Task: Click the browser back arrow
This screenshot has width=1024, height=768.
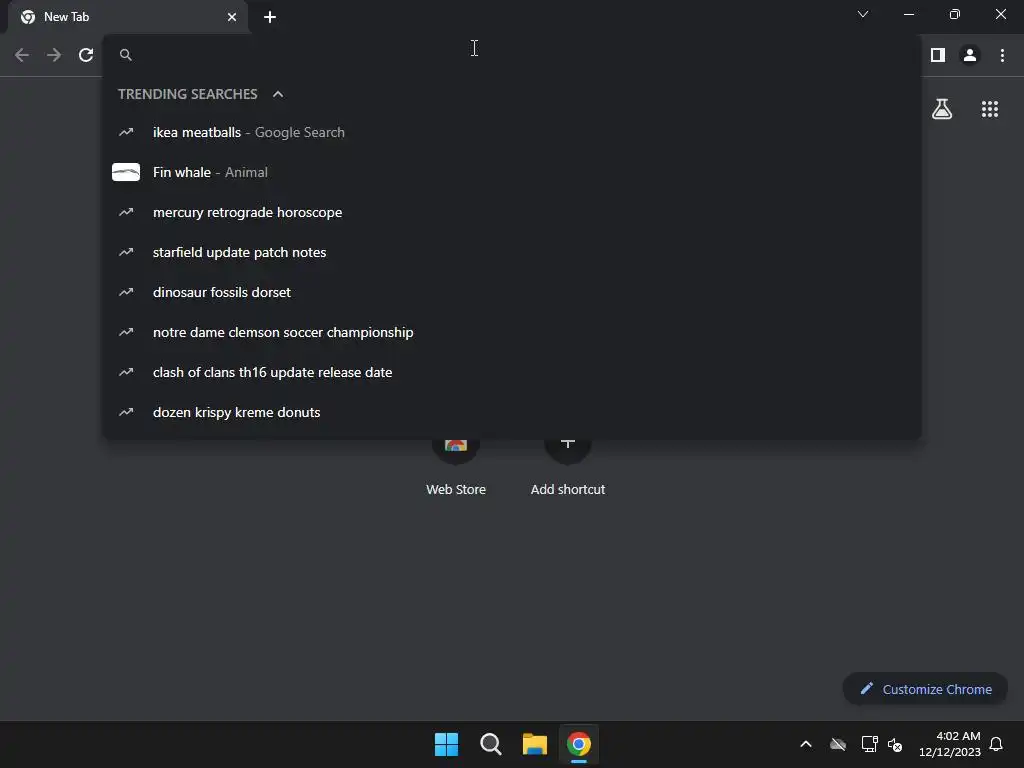Action: (x=22, y=56)
